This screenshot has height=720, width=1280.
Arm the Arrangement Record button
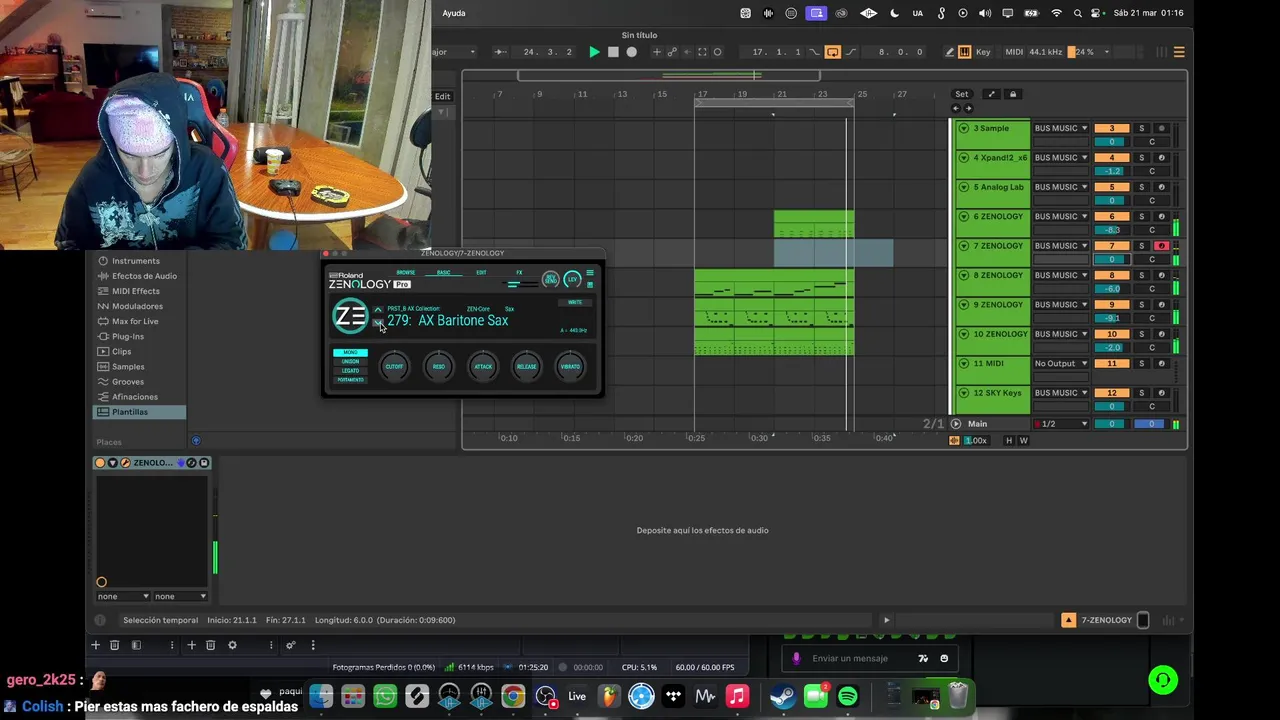[x=631, y=52]
